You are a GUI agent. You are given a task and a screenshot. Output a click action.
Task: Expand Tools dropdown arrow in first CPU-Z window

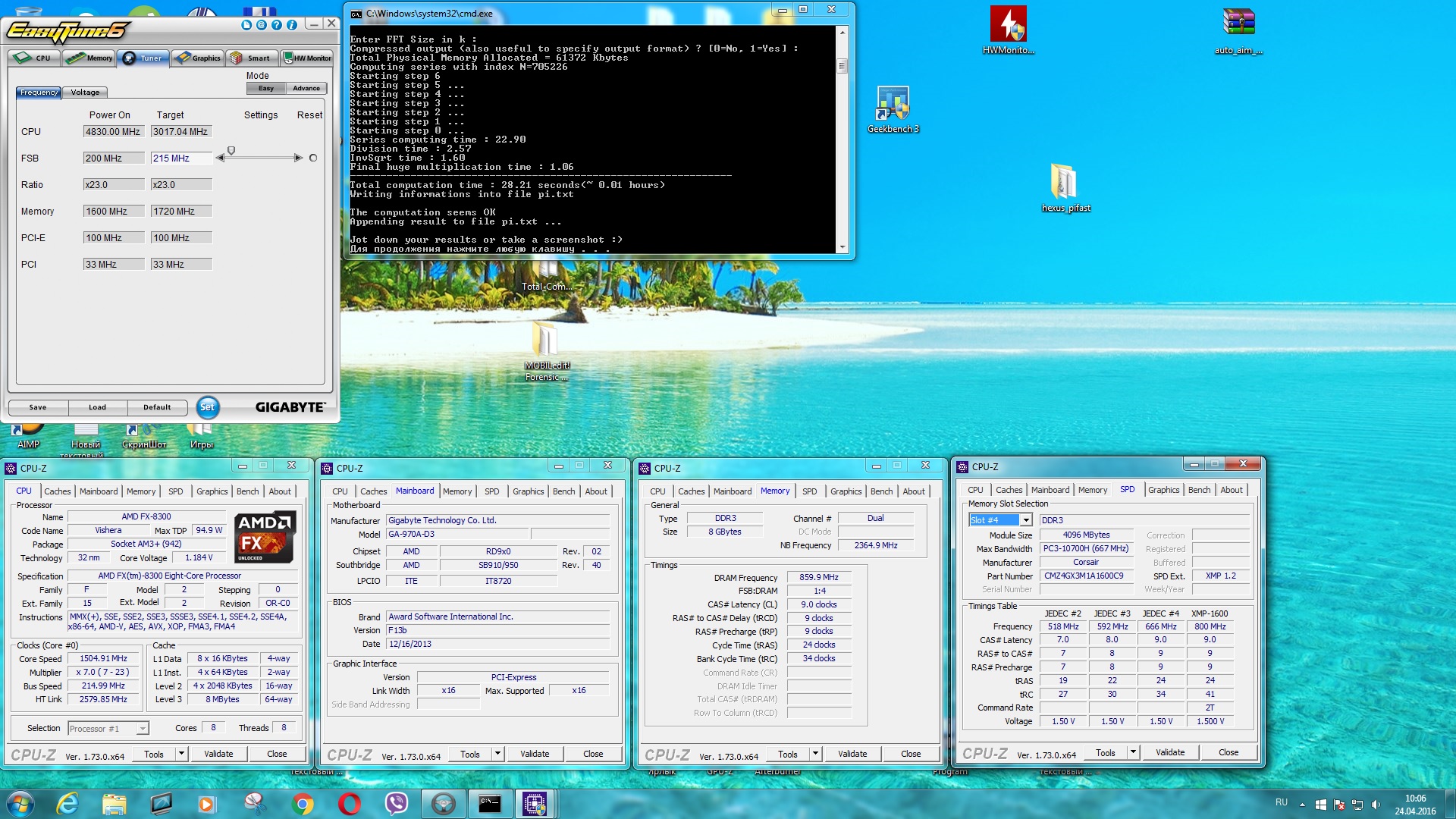(181, 754)
